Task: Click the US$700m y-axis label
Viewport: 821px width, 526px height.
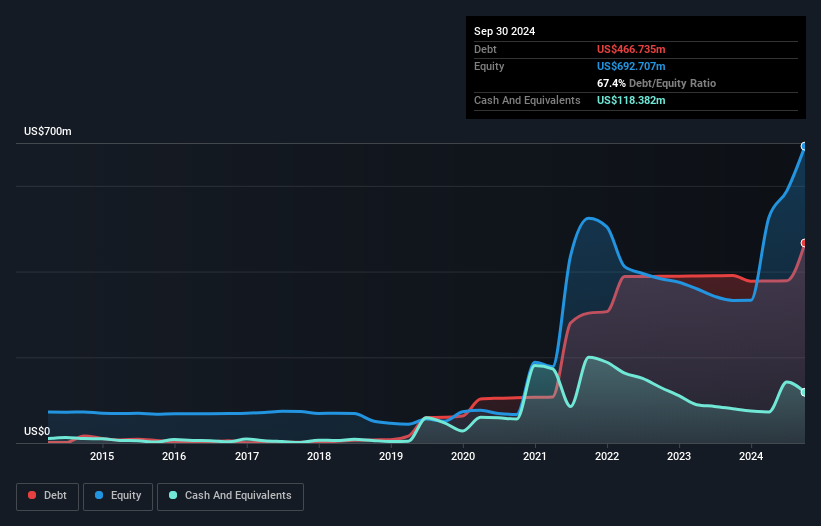Action: (48, 131)
